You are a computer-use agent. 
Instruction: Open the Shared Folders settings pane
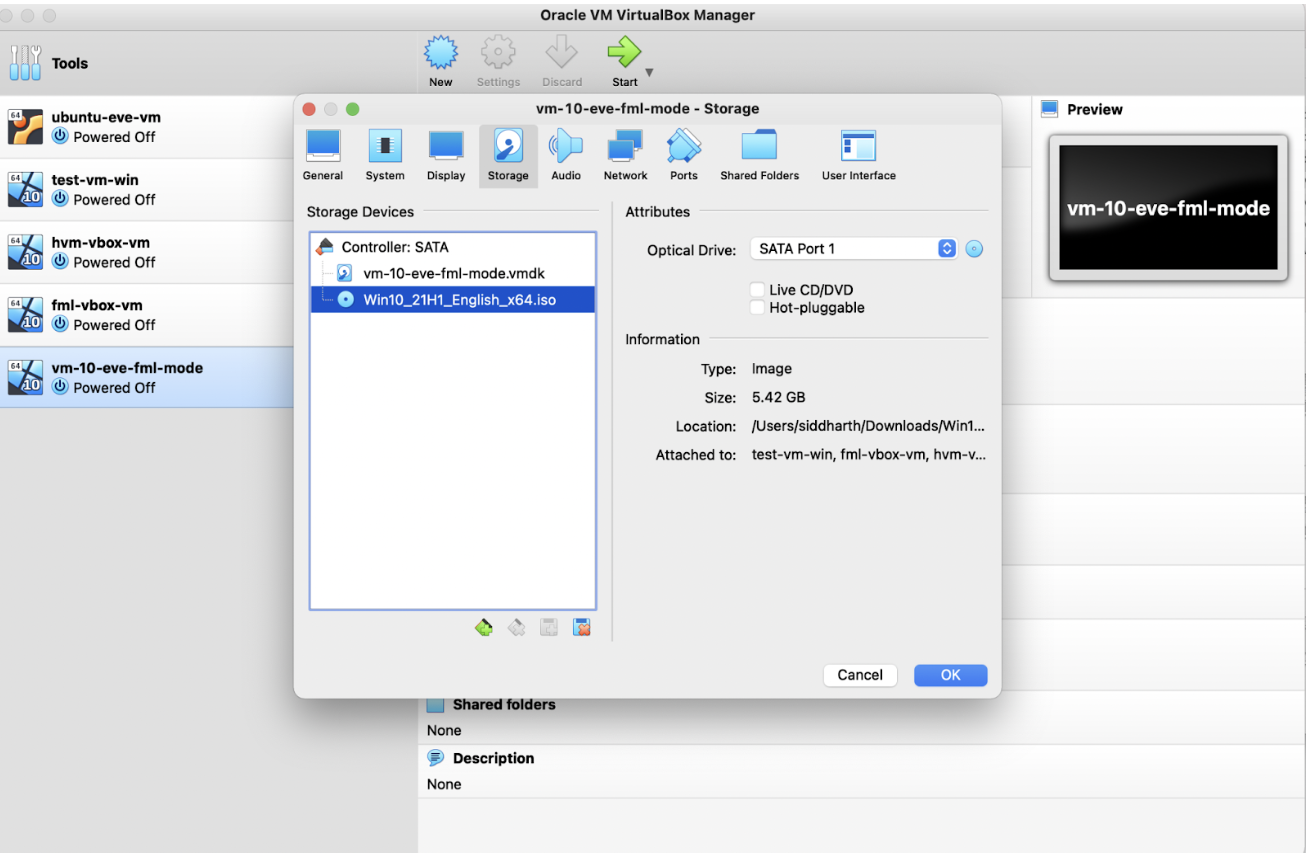(759, 155)
